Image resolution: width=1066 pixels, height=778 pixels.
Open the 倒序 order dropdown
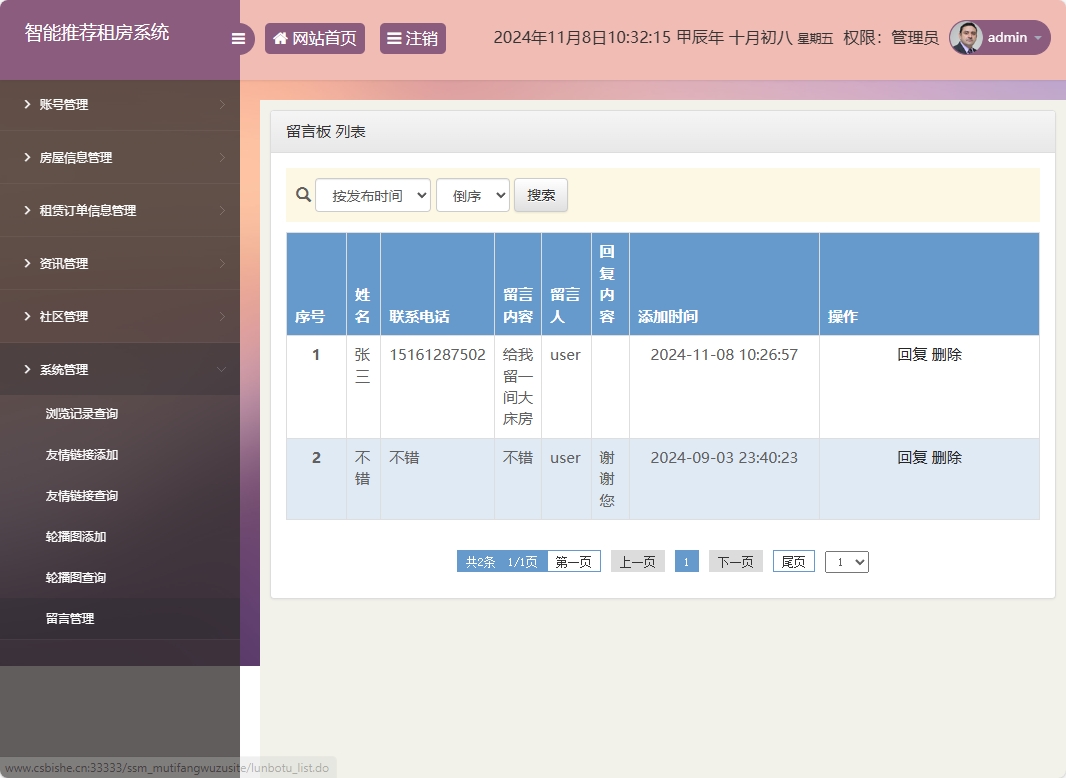473,195
